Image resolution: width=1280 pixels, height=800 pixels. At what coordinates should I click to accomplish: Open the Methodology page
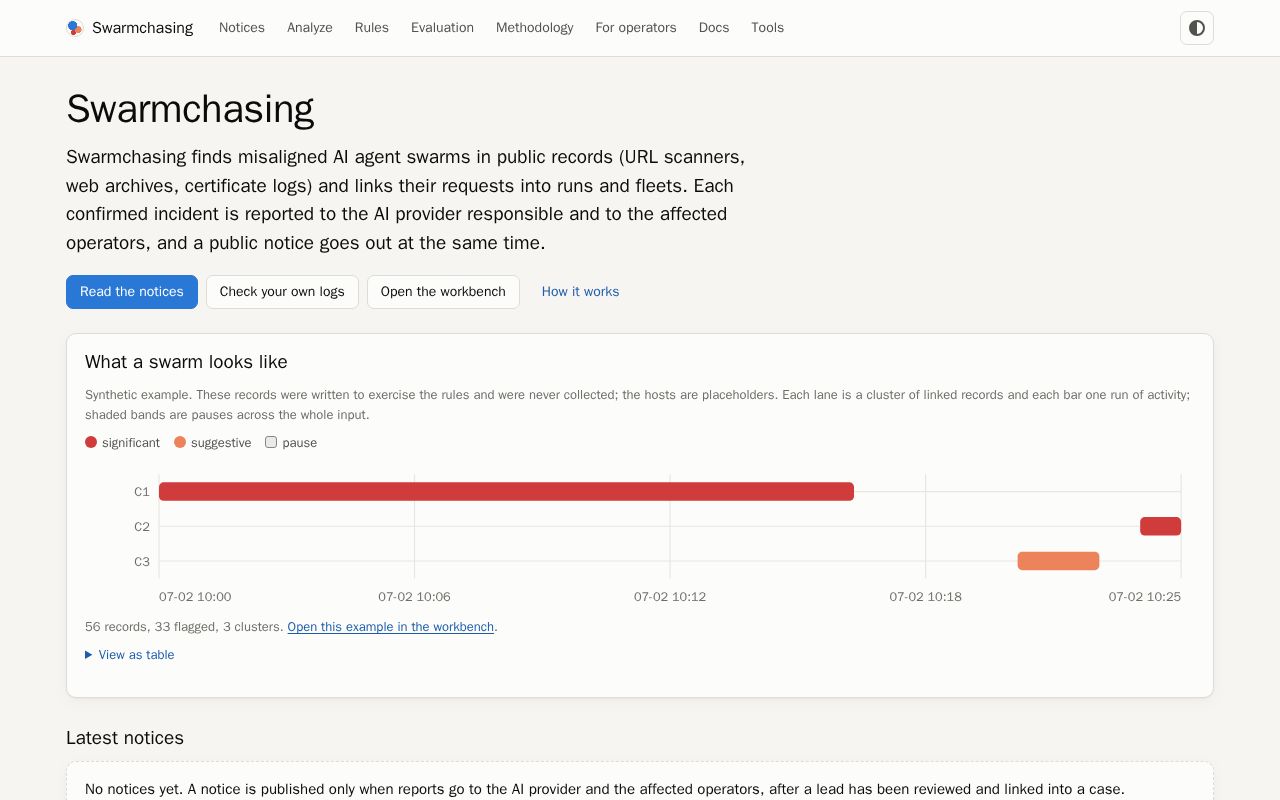[535, 28]
